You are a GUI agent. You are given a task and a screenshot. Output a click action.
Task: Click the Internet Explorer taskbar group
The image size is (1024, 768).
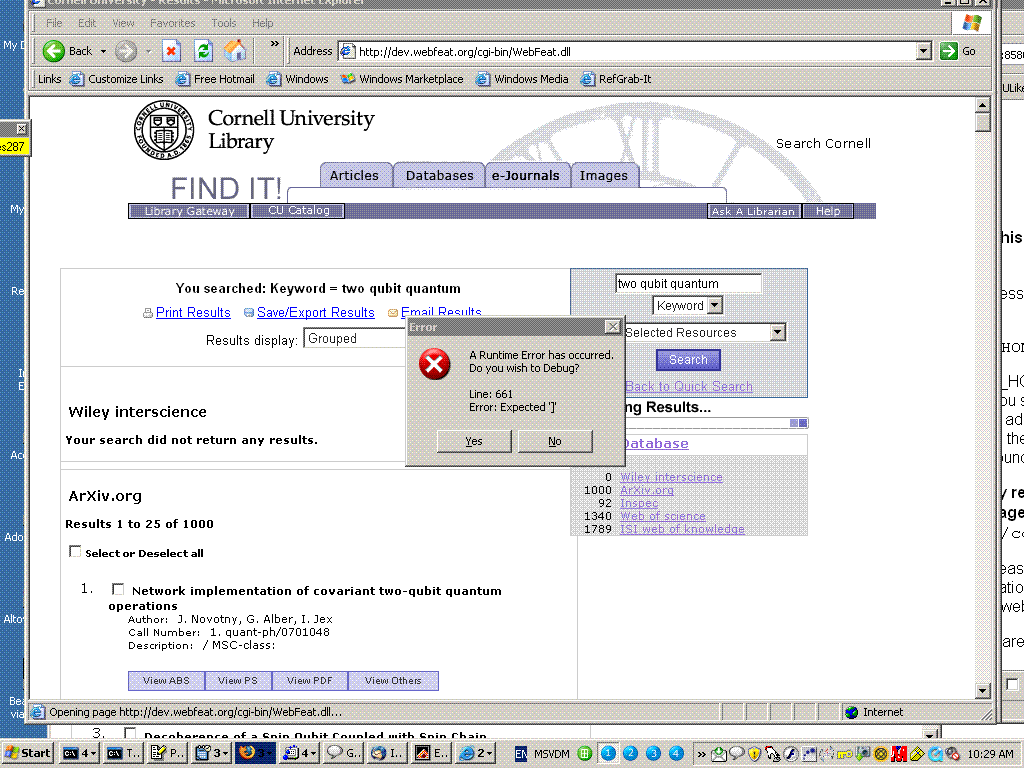point(475,753)
